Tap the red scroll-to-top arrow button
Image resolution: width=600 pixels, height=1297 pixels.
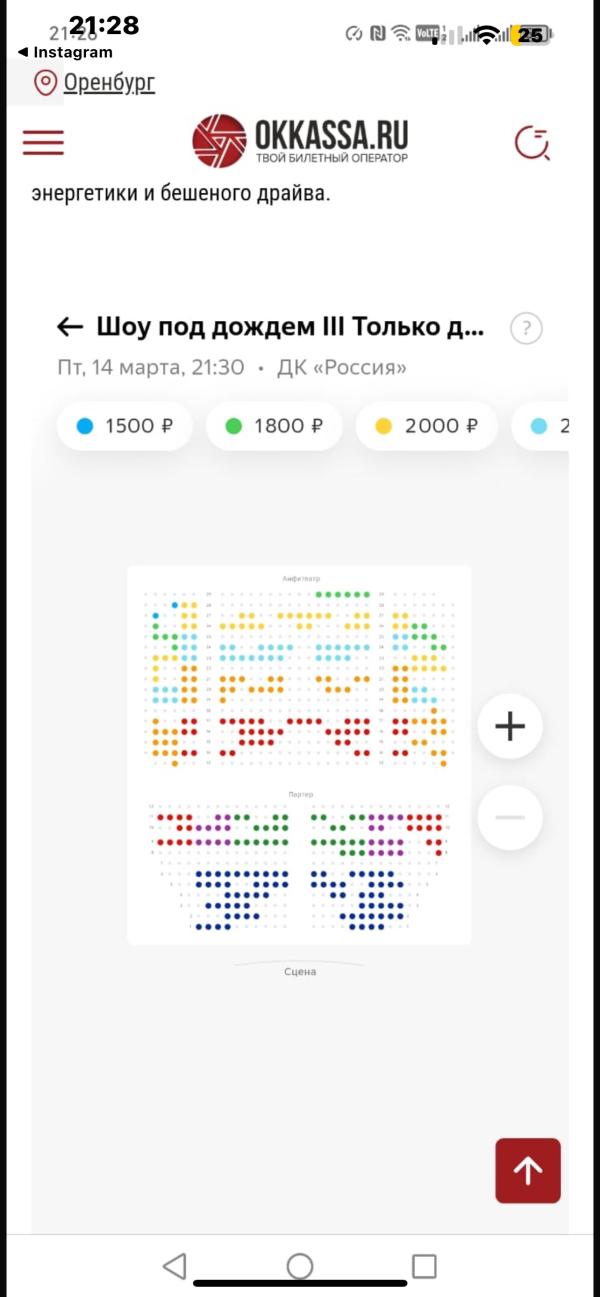[528, 1170]
